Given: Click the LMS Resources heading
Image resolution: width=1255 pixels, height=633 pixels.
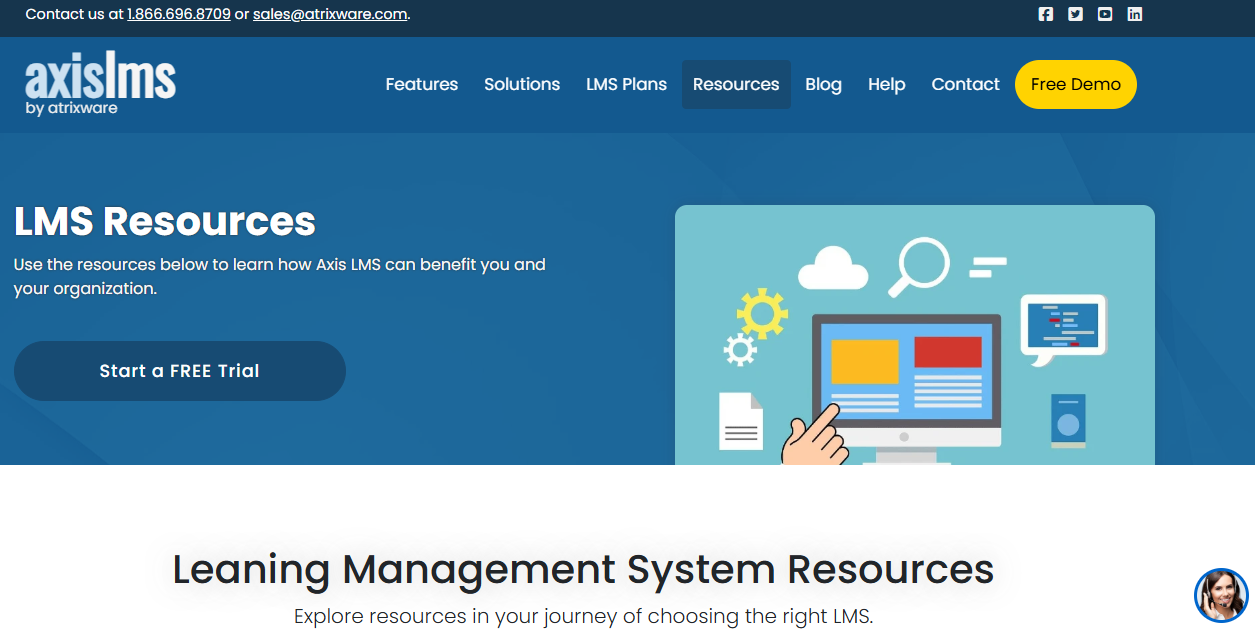Looking at the screenshot, I should click(165, 221).
